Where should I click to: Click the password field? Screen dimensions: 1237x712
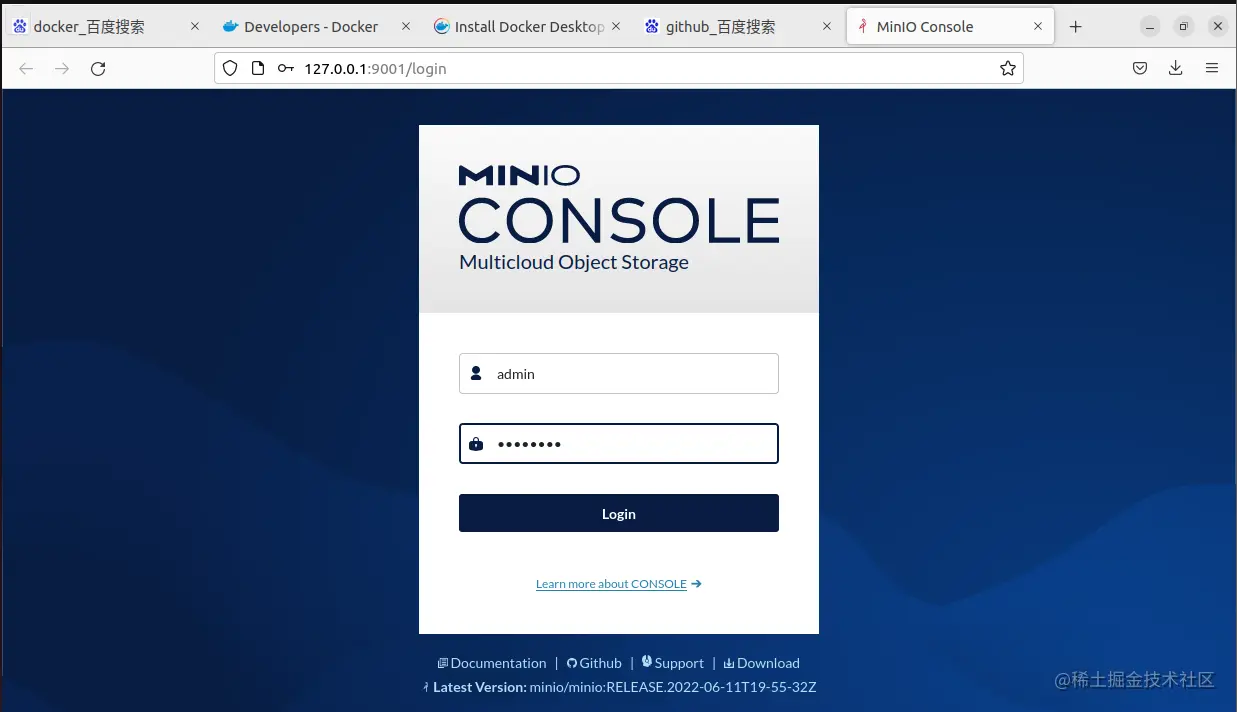[618, 444]
